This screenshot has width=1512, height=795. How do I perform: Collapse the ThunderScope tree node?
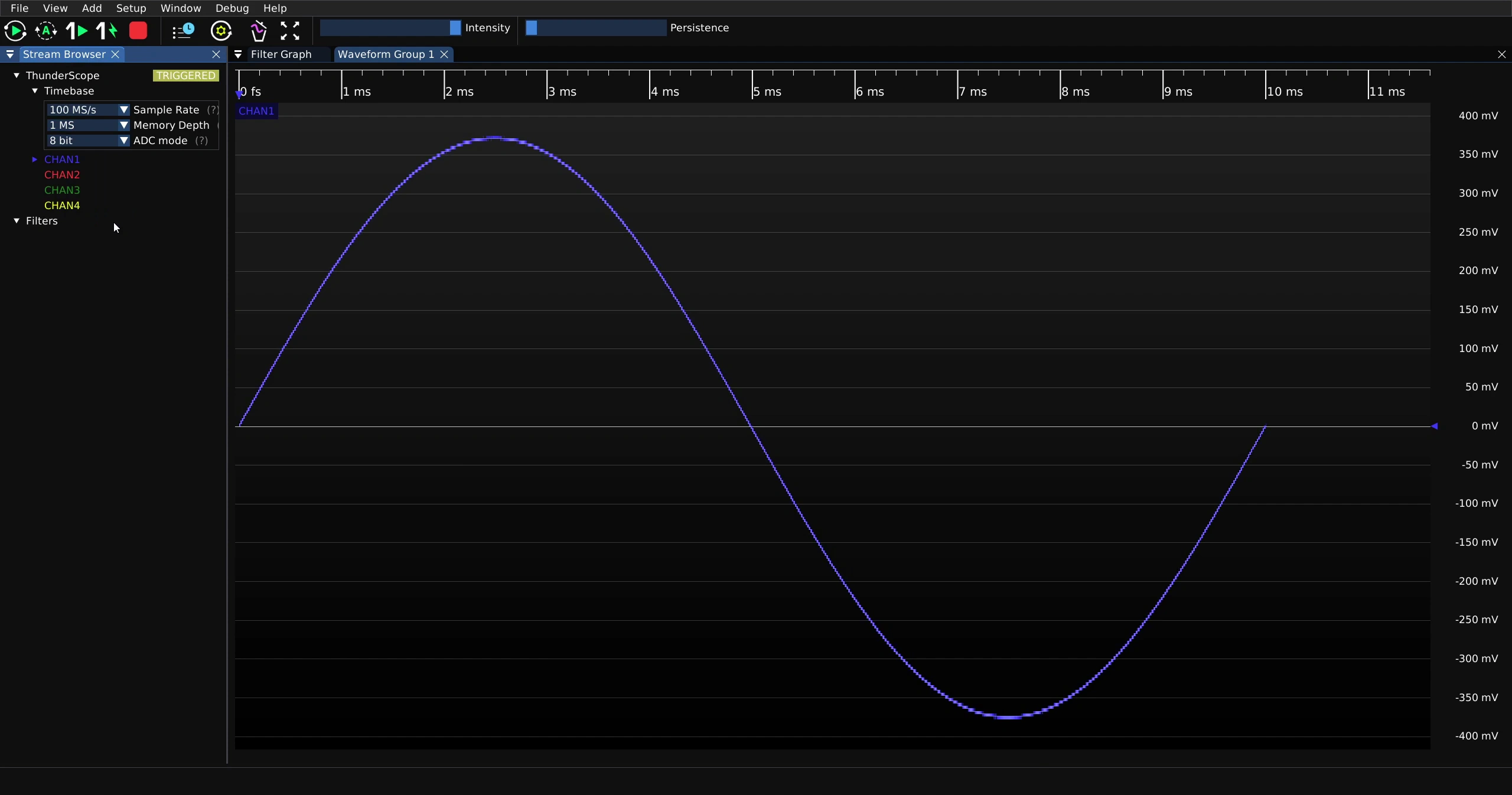click(17, 76)
